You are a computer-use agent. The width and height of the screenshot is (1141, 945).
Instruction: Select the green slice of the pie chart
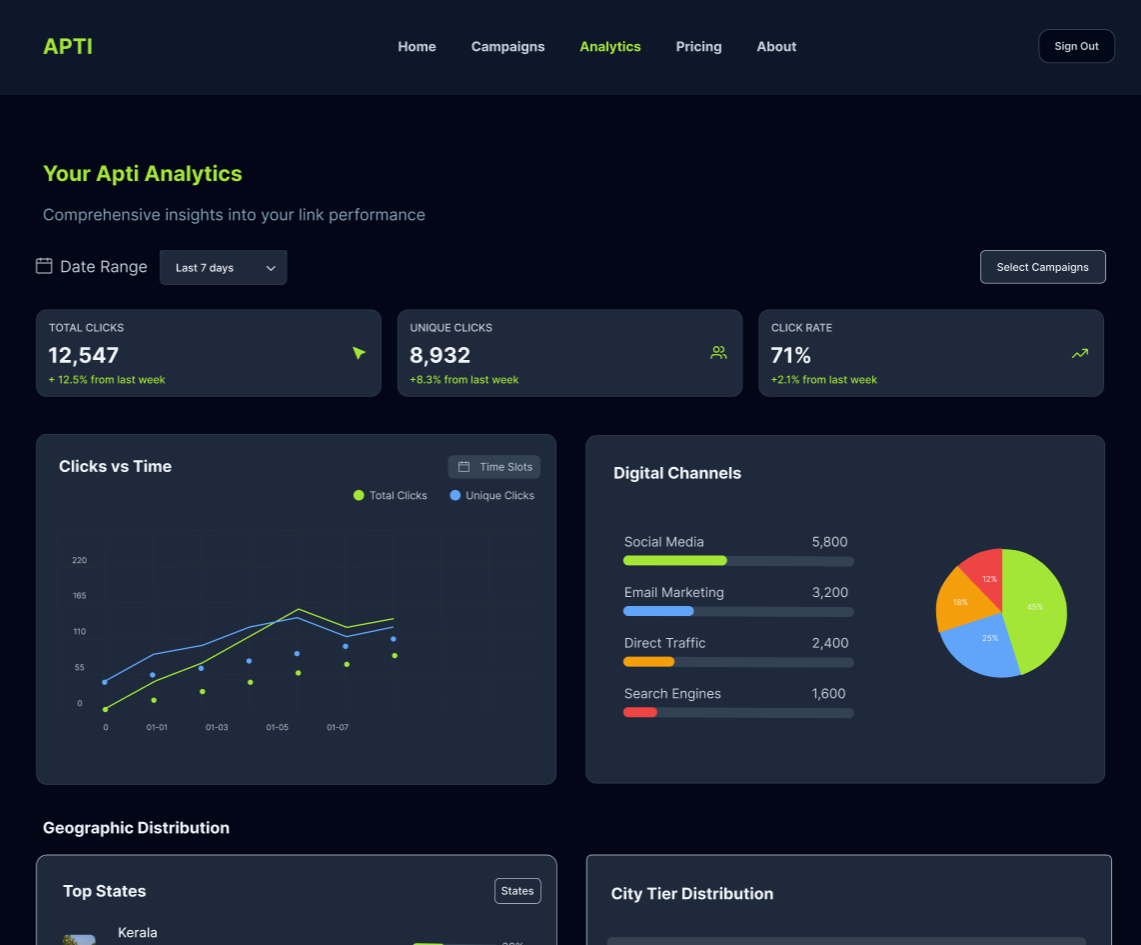pos(1035,605)
